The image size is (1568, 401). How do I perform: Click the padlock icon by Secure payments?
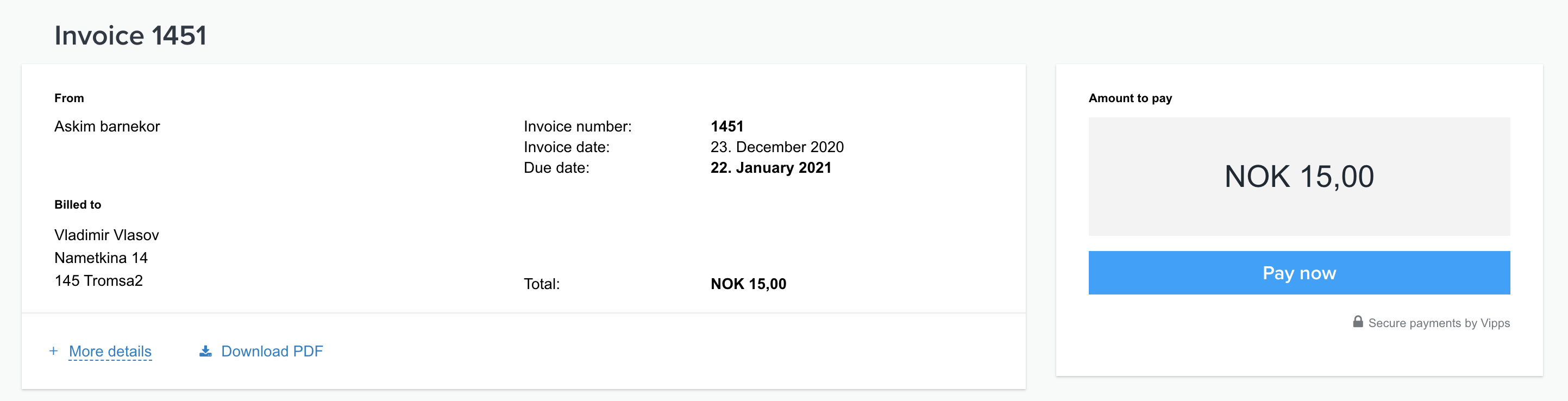(x=1358, y=322)
